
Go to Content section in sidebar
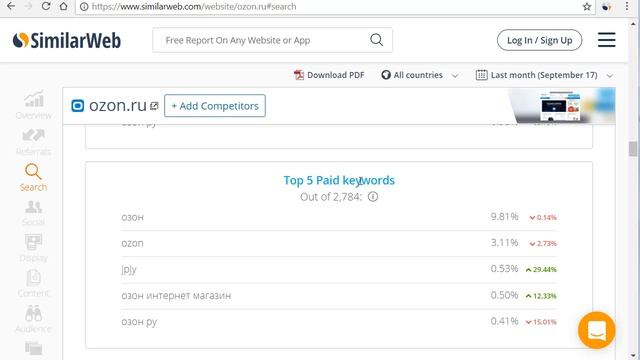pyautogui.click(x=33, y=284)
